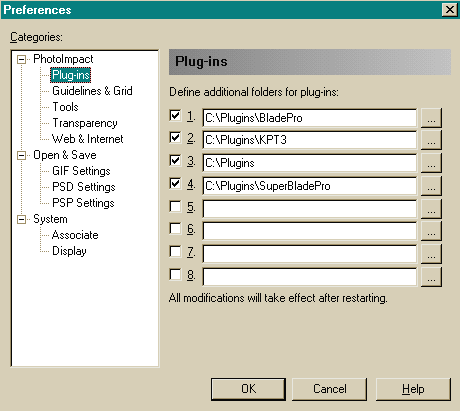
Task: Open GIF Settings in the categories tree
Action: (x=81, y=171)
